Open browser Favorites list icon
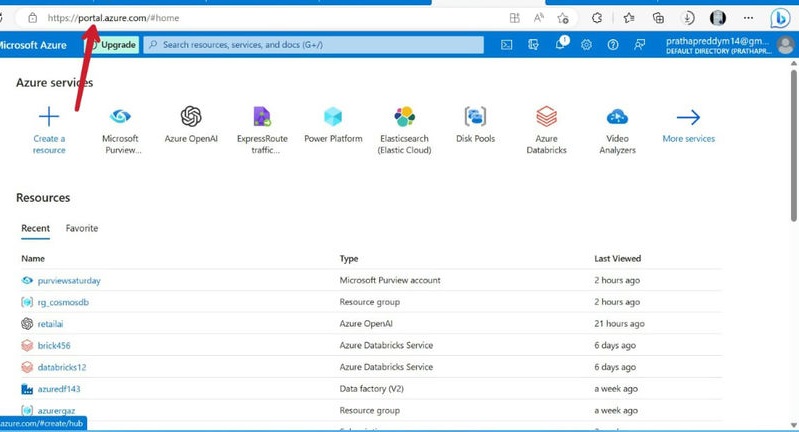 coord(629,18)
